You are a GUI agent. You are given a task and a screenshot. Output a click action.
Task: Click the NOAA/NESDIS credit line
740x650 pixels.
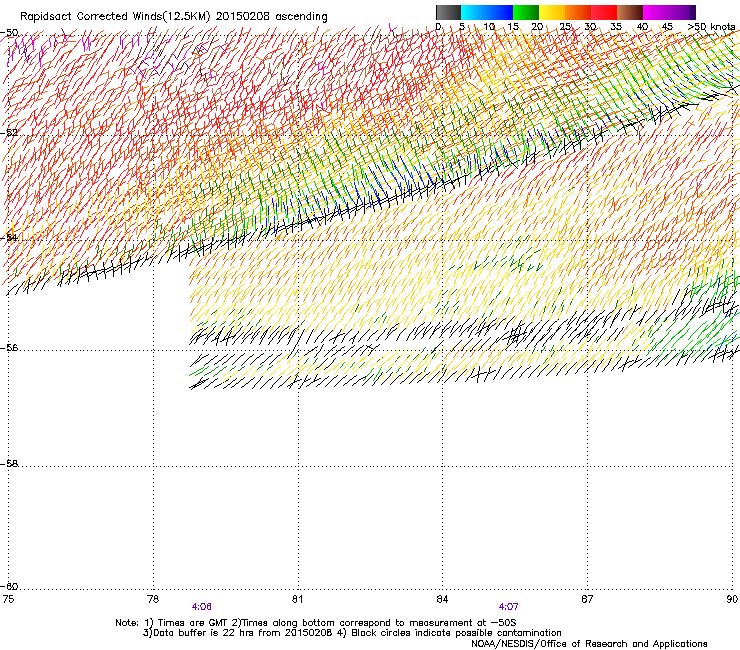click(x=589, y=643)
